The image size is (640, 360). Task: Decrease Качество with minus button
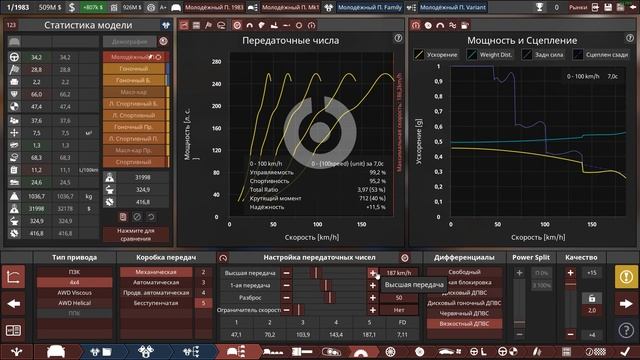[x=571, y=334]
